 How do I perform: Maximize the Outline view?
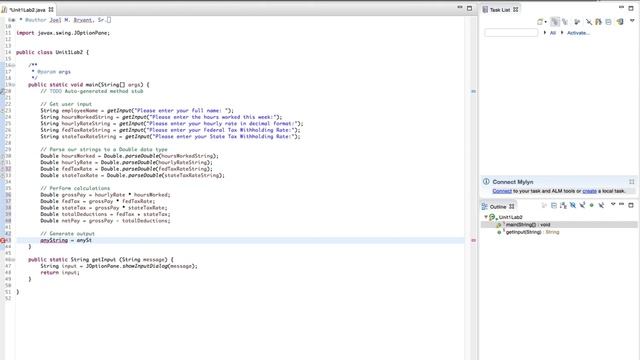631,205
